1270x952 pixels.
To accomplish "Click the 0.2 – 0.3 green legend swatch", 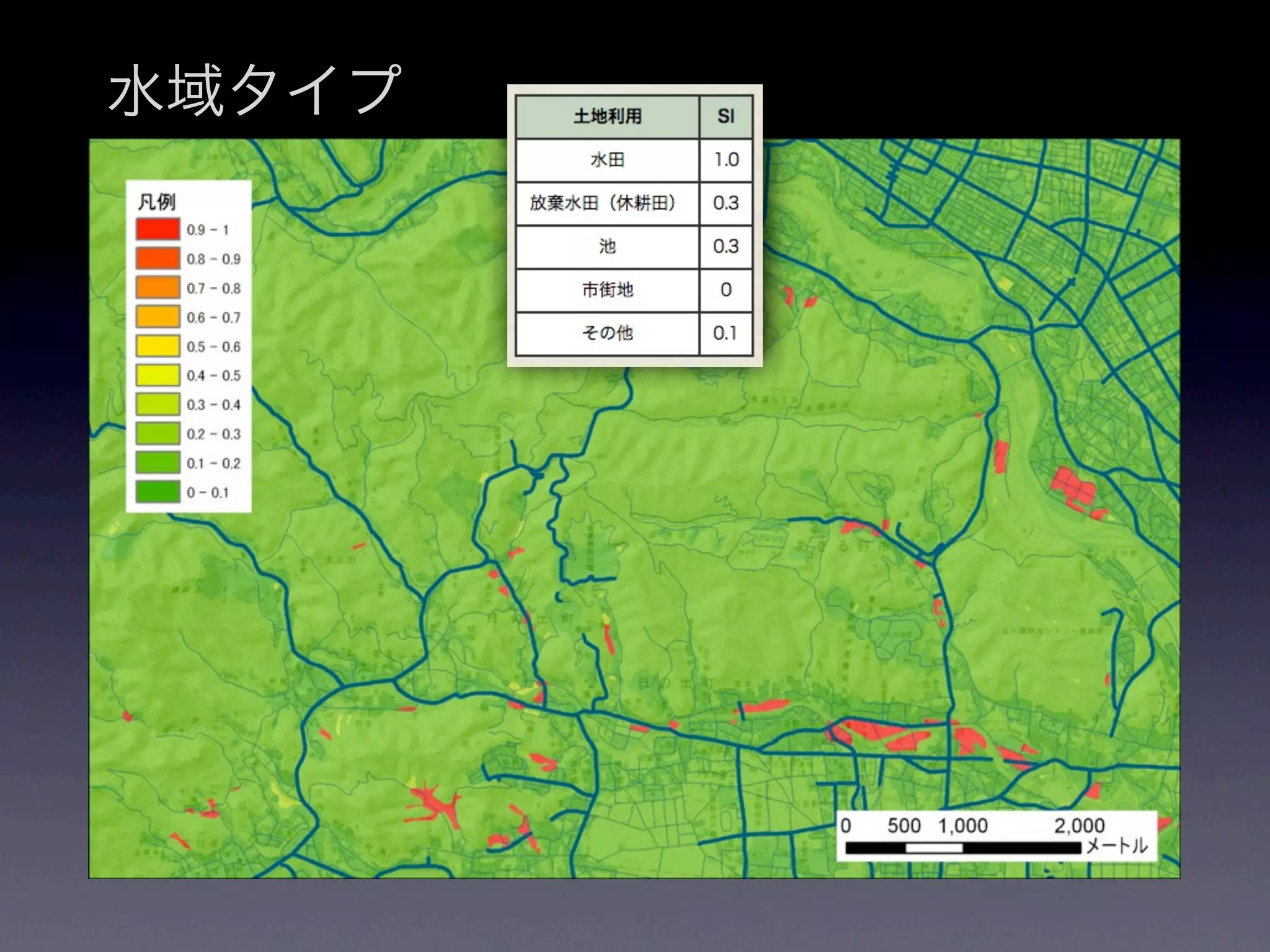I will click(x=158, y=433).
